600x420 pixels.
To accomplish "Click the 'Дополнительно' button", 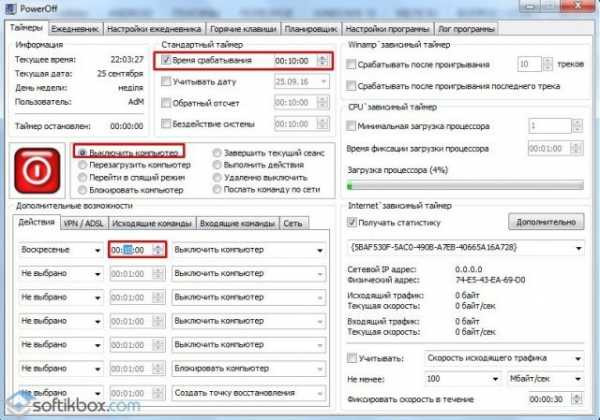I will 542,220.
